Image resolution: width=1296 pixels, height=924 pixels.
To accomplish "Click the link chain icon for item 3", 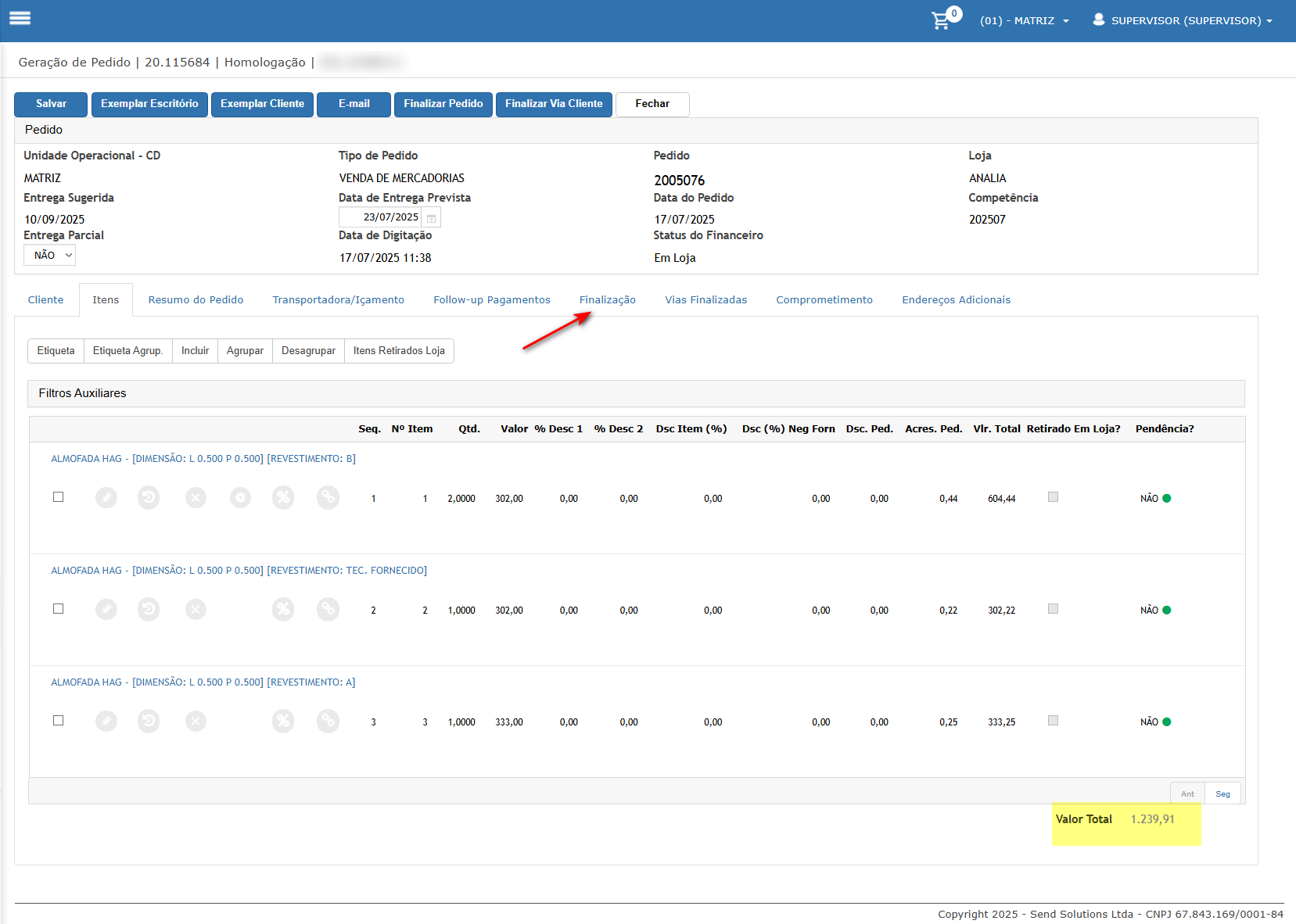I will point(328,721).
